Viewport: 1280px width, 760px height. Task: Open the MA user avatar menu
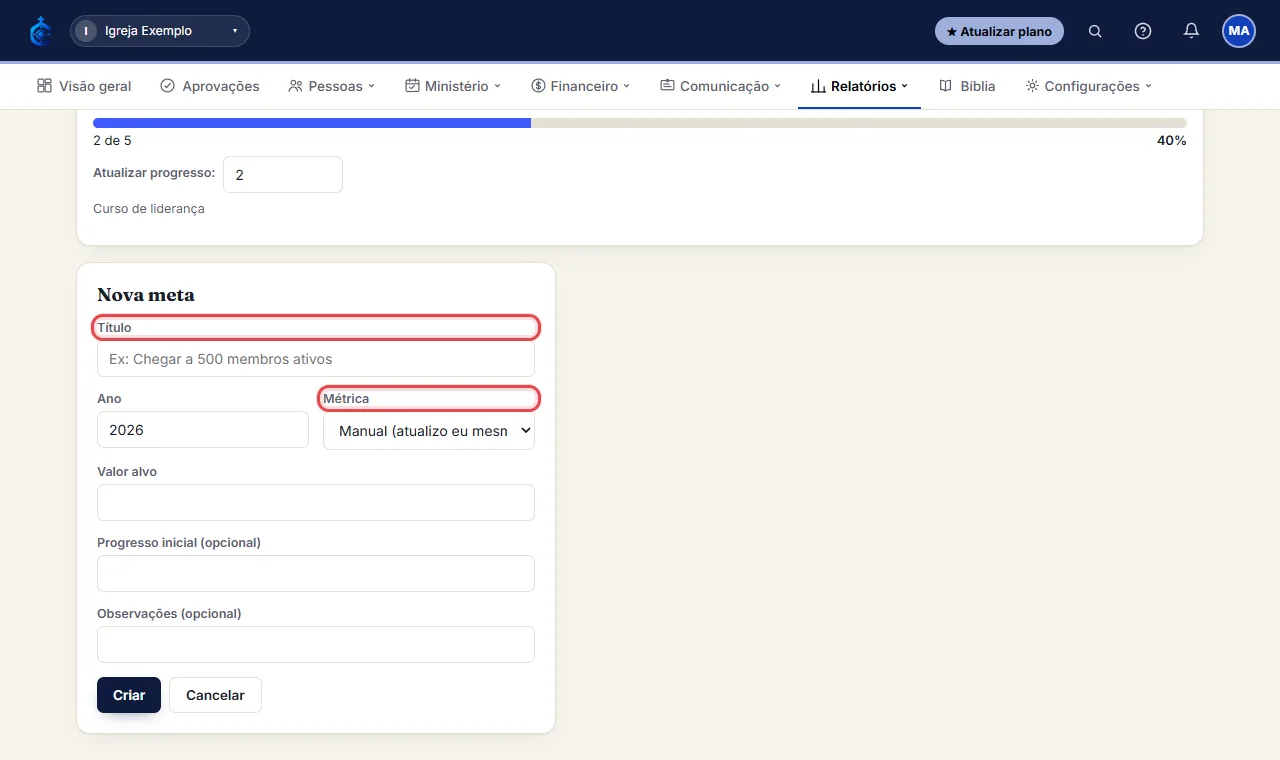[x=1239, y=31]
